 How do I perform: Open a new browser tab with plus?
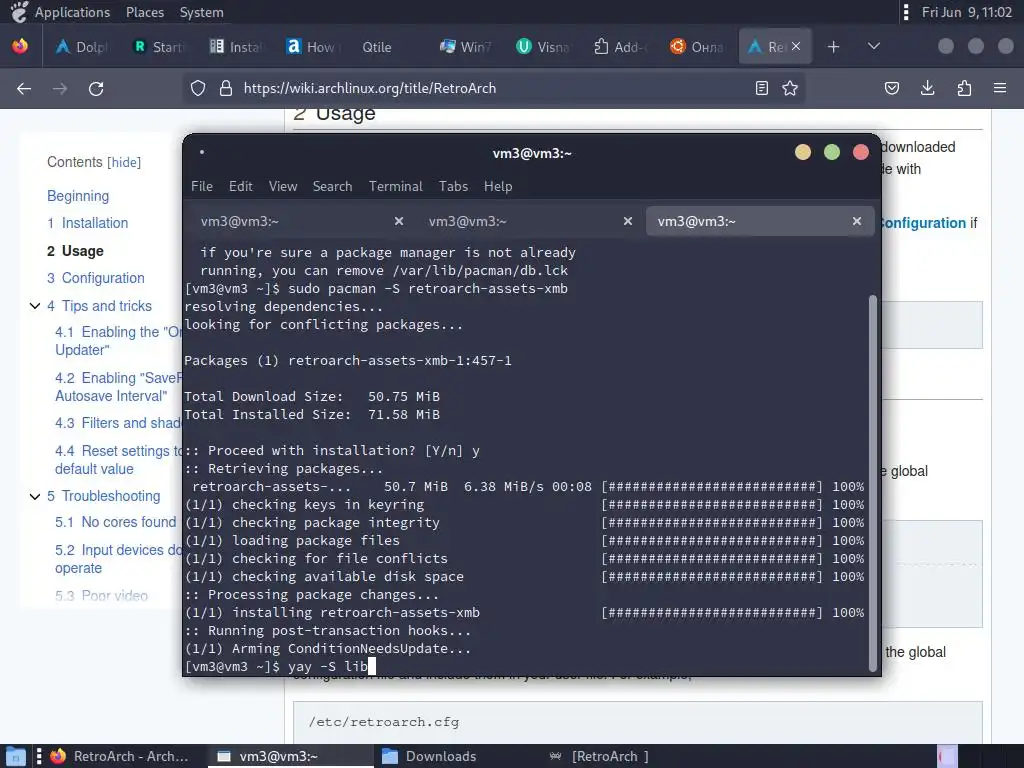pyautogui.click(x=833, y=46)
